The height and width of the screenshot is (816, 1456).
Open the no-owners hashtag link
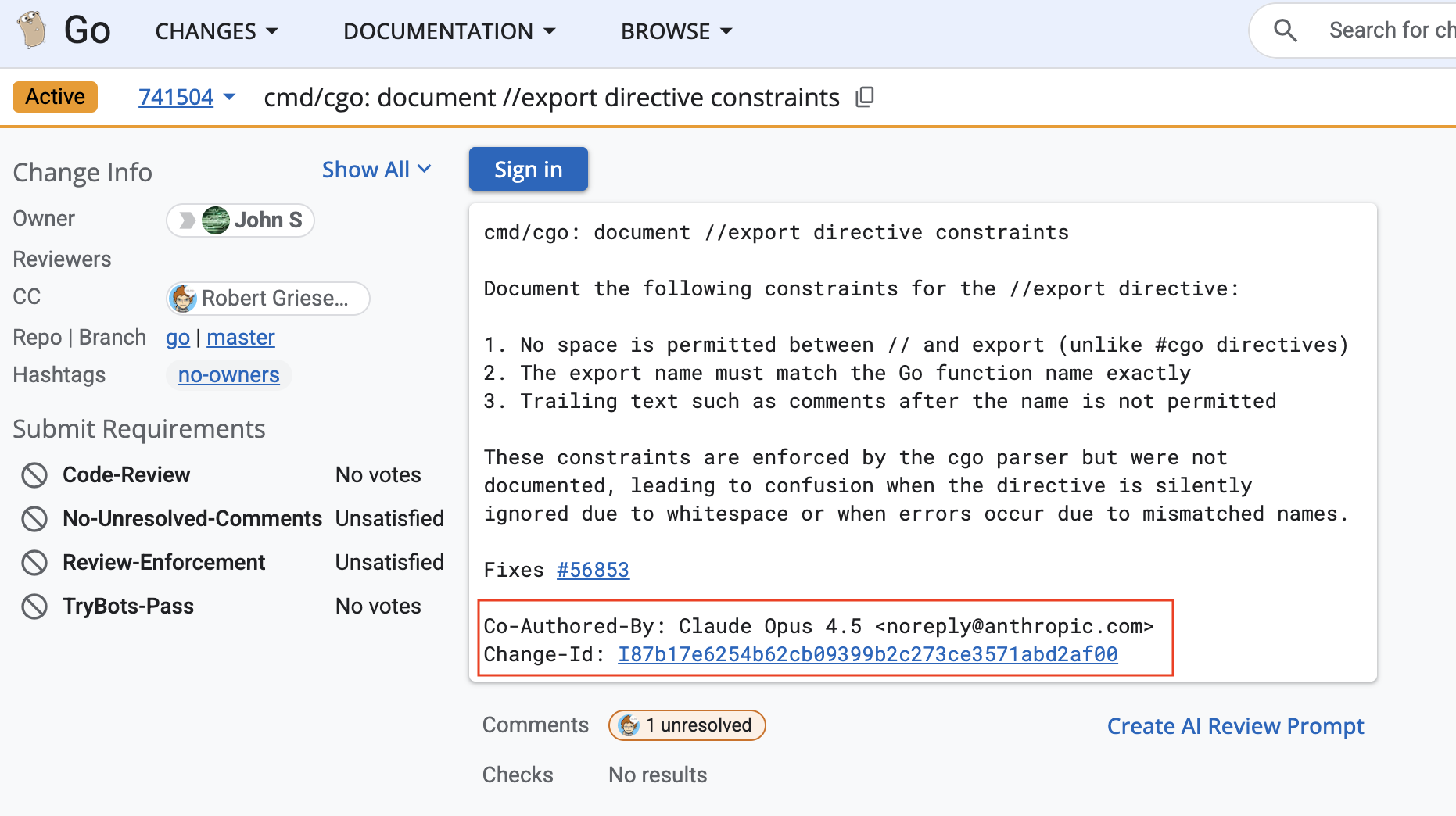(x=228, y=375)
